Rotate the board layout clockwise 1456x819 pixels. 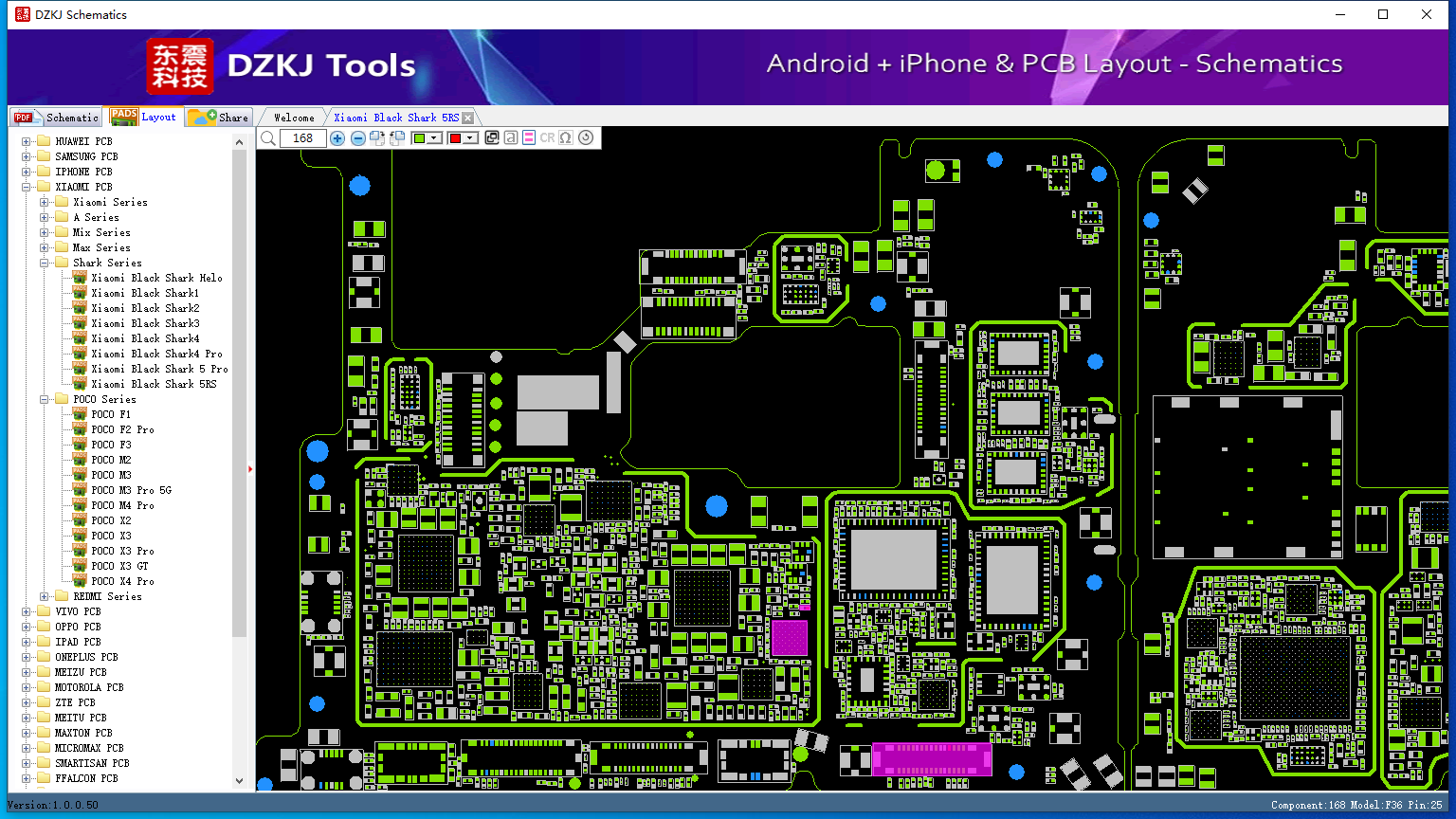coord(377,138)
